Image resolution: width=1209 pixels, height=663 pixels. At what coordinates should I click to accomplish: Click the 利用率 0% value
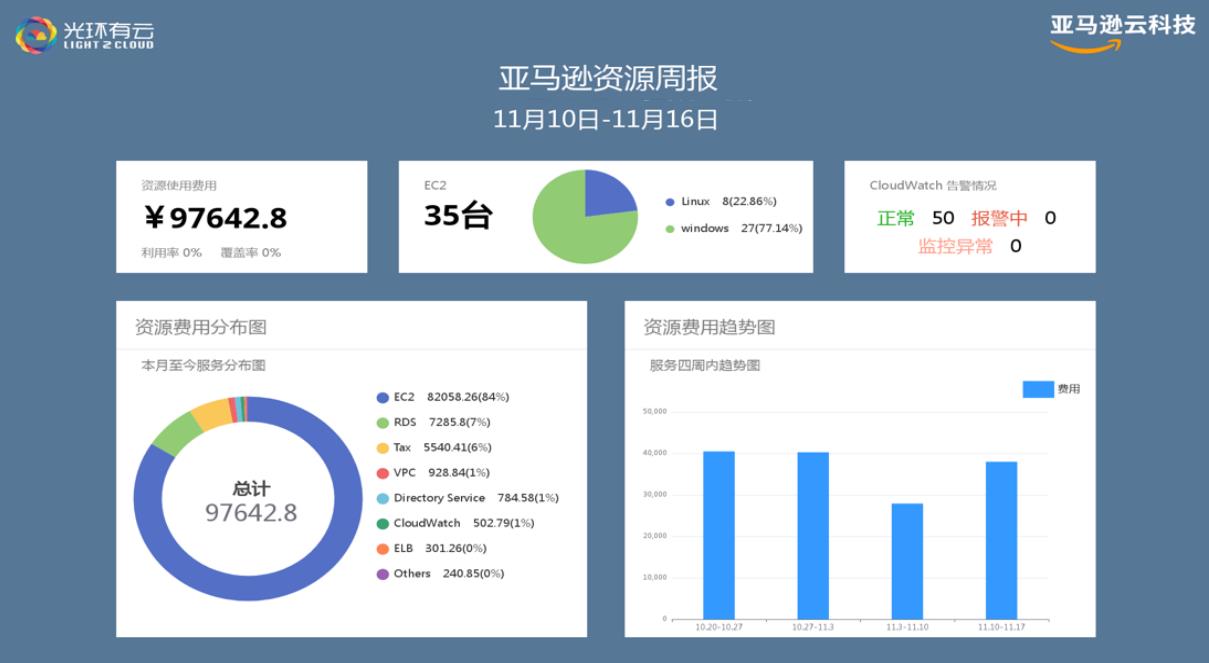coord(172,253)
